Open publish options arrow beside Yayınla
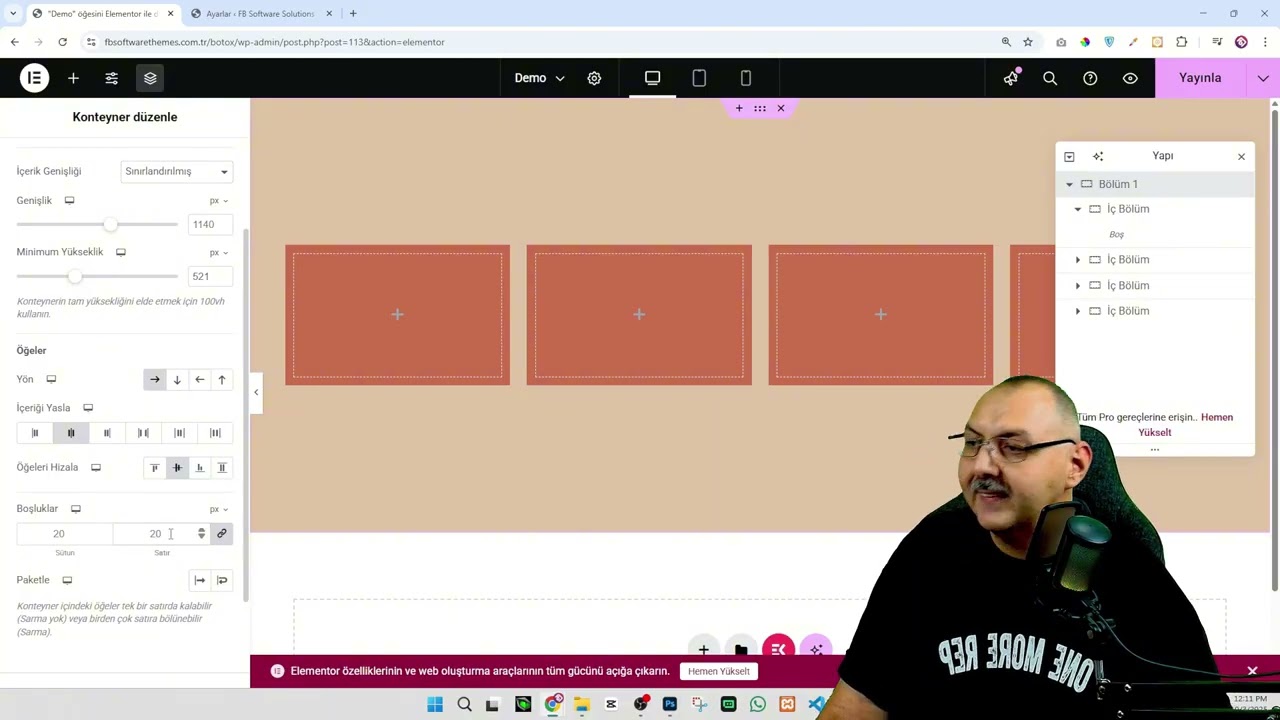The image size is (1280, 720). point(1264,78)
